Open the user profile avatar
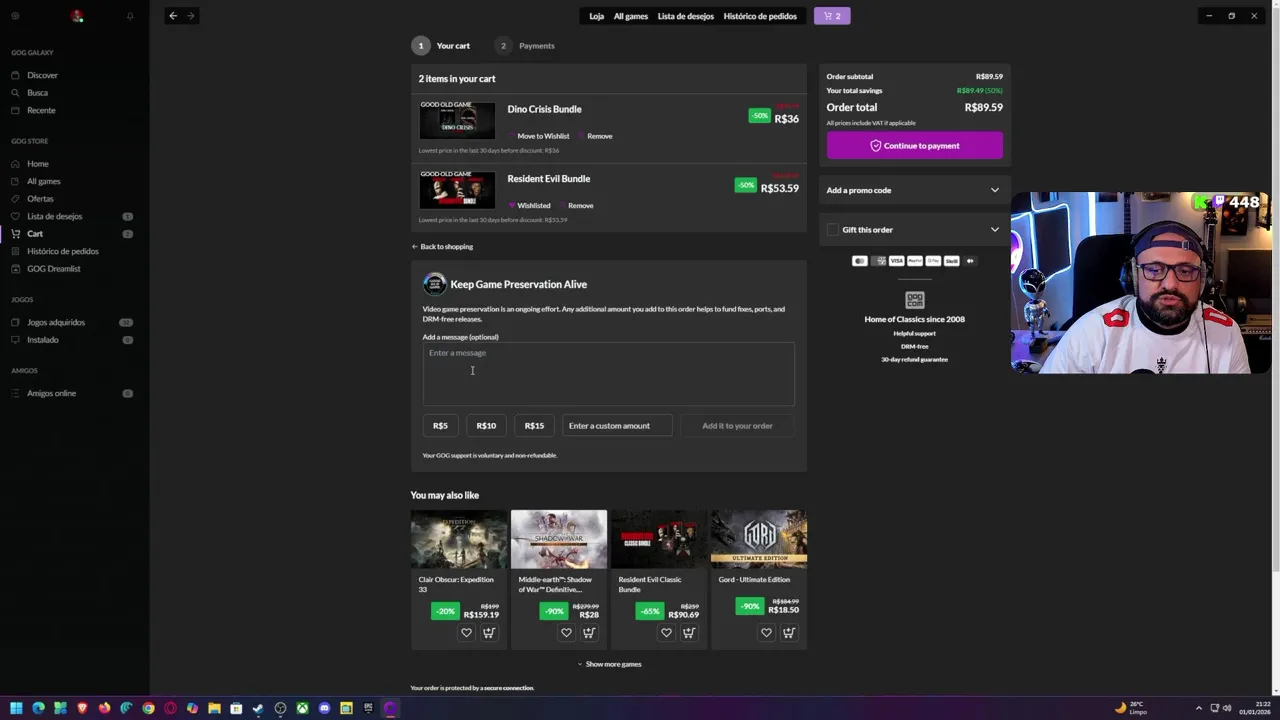1280x720 pixels. [77, 16]
